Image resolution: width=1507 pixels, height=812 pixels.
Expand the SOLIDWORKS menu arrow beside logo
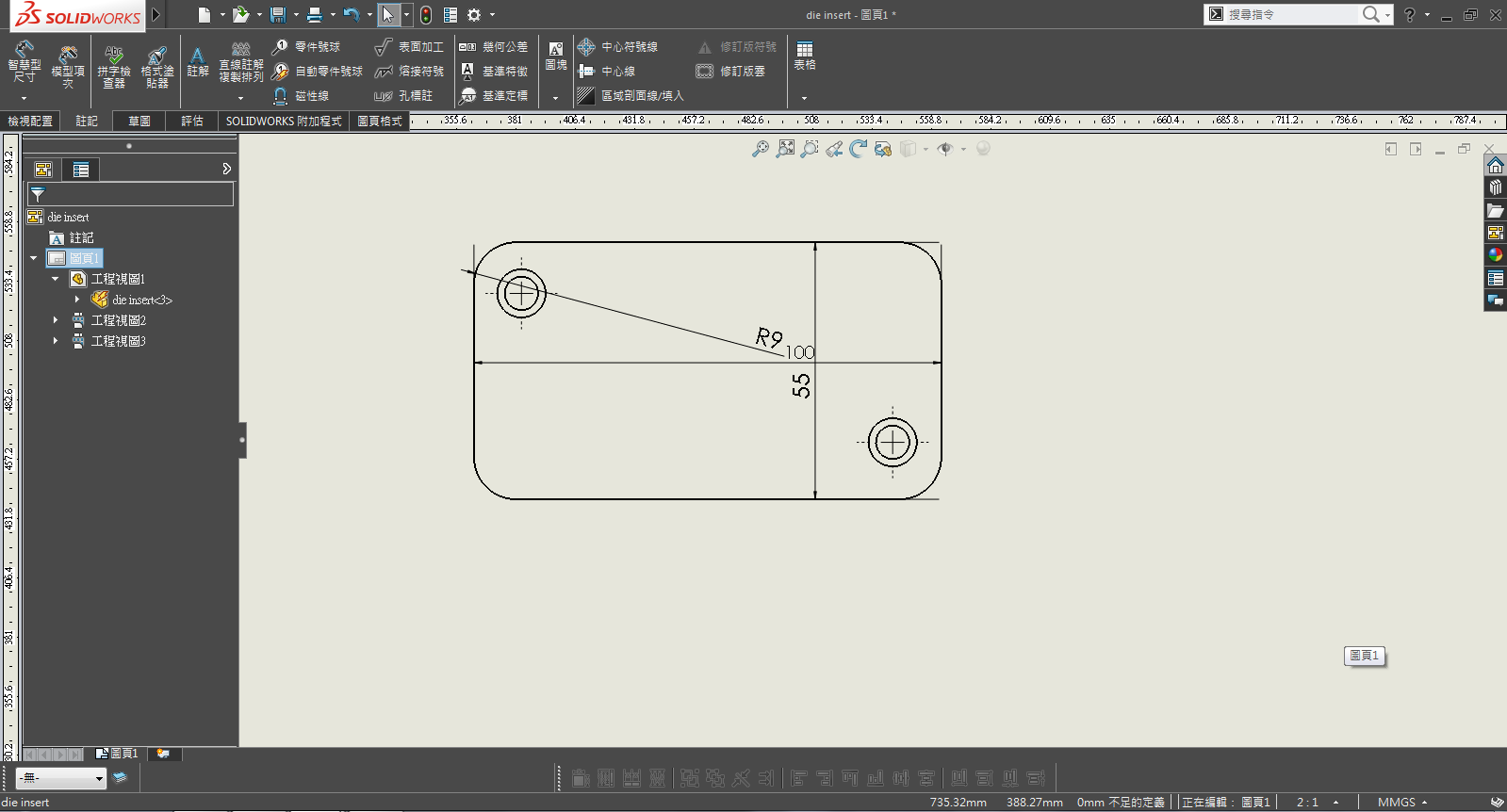pyautogui.click(x=156, y=15)
